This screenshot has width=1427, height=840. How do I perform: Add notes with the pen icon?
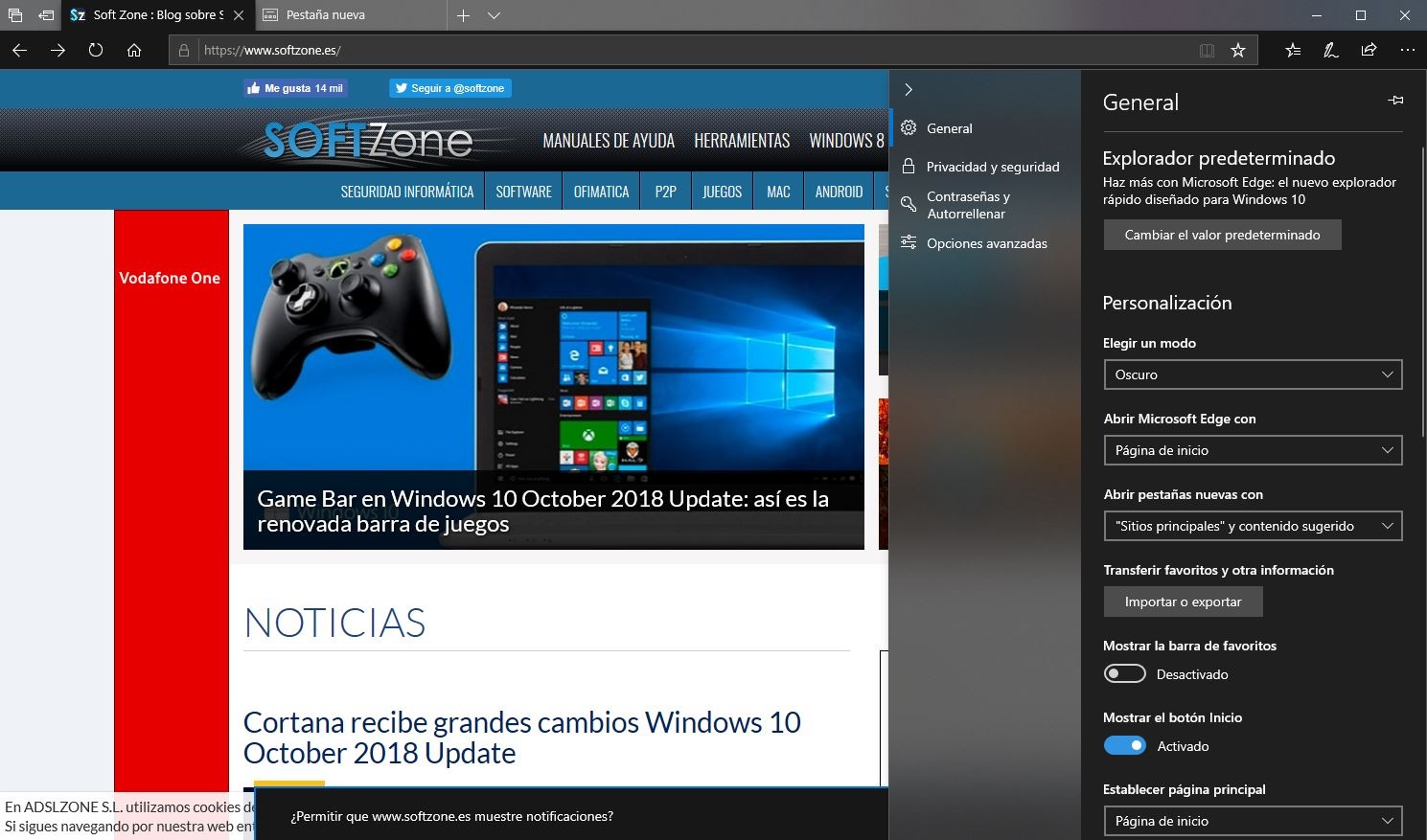pos(1331,50)
